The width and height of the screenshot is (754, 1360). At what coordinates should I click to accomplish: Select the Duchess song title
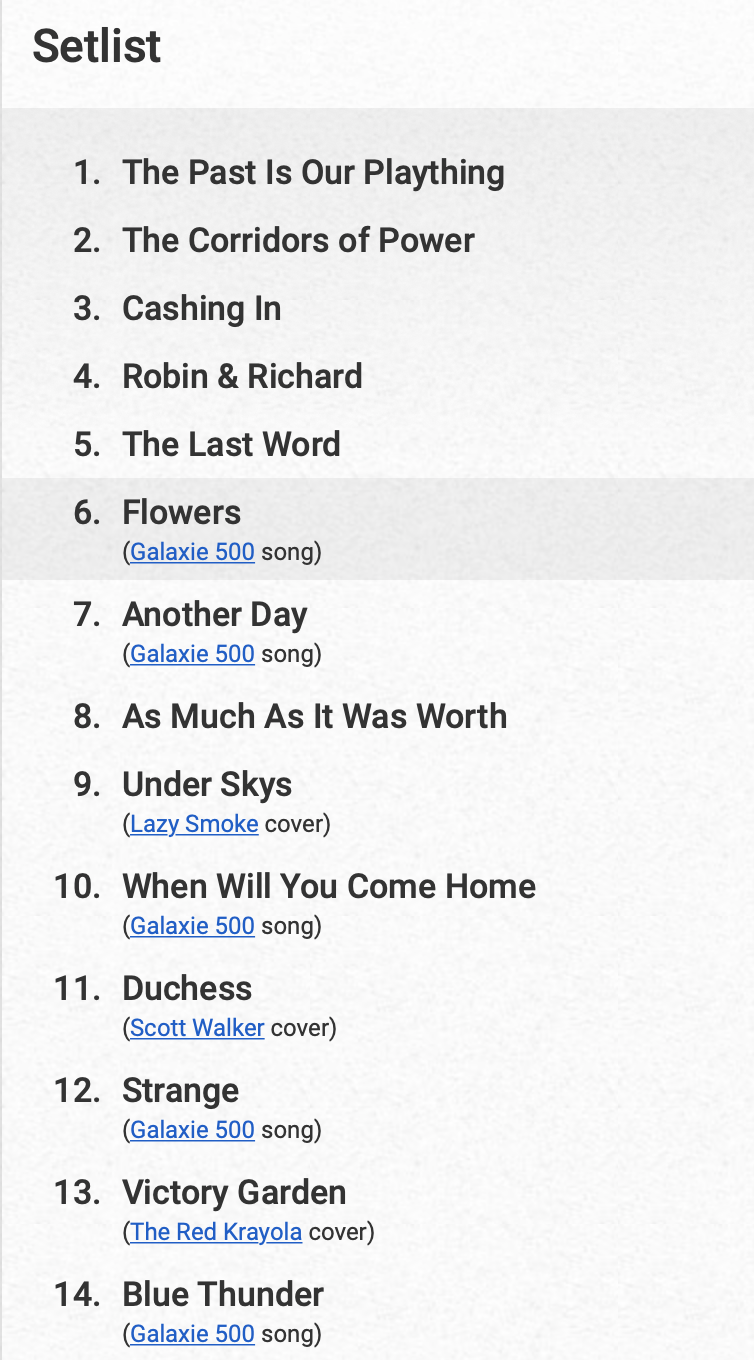pyautogui.click(x=187, y=988)
